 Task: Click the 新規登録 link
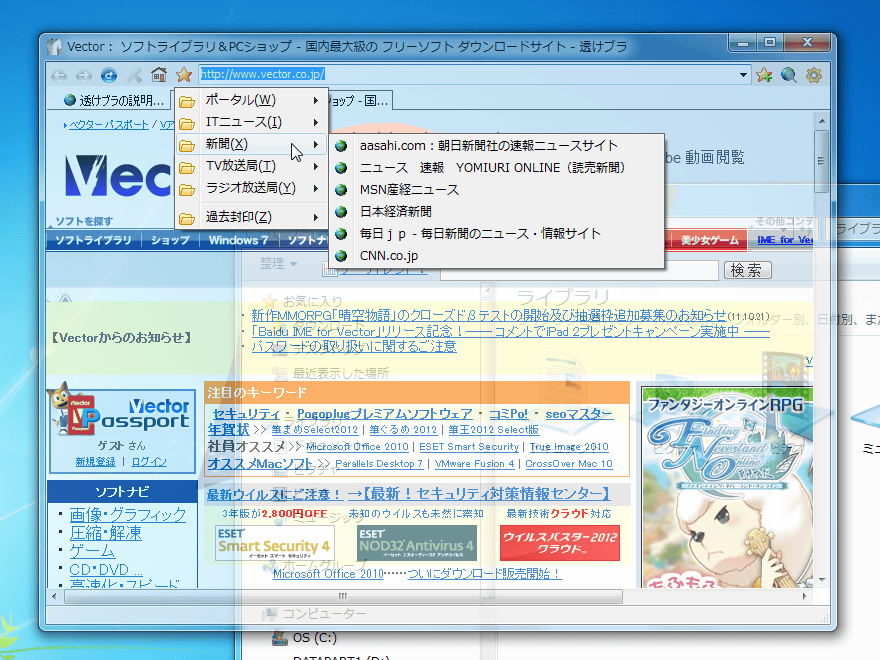(x=95, y=462)
